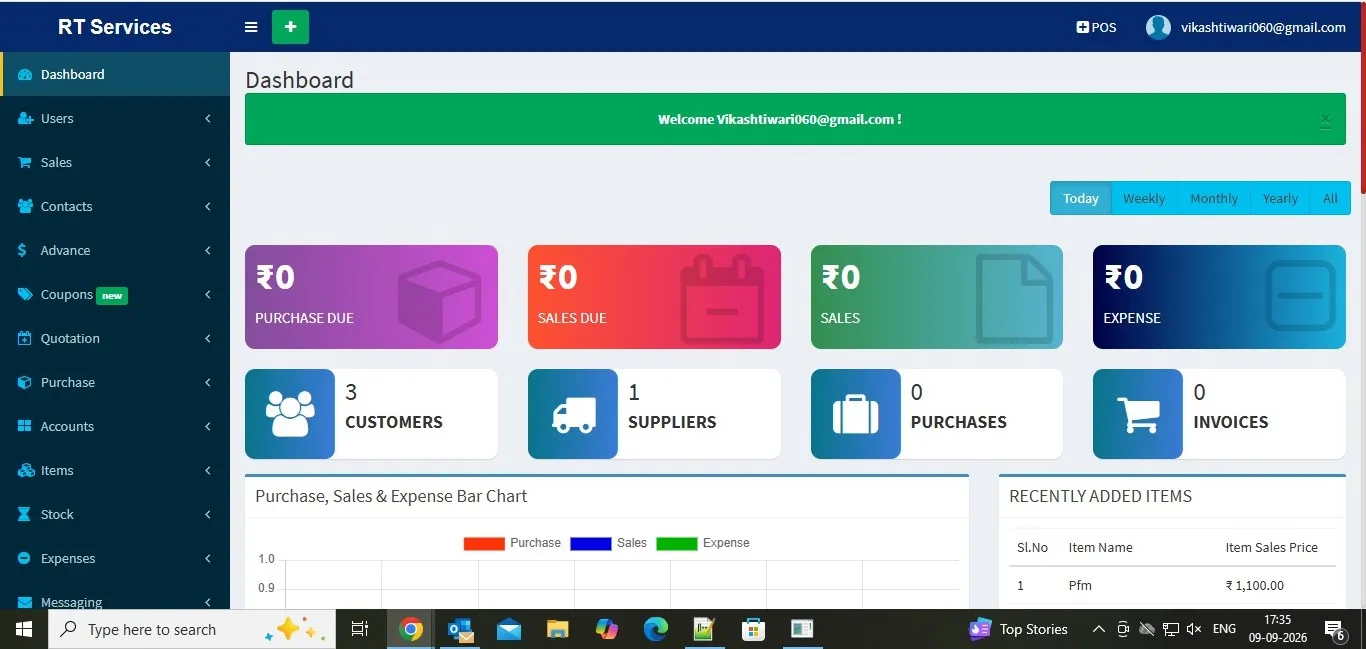Click the Quotation calendar-plus icon
Viewport: 1366px width, 649px height.
coord(25,339)
